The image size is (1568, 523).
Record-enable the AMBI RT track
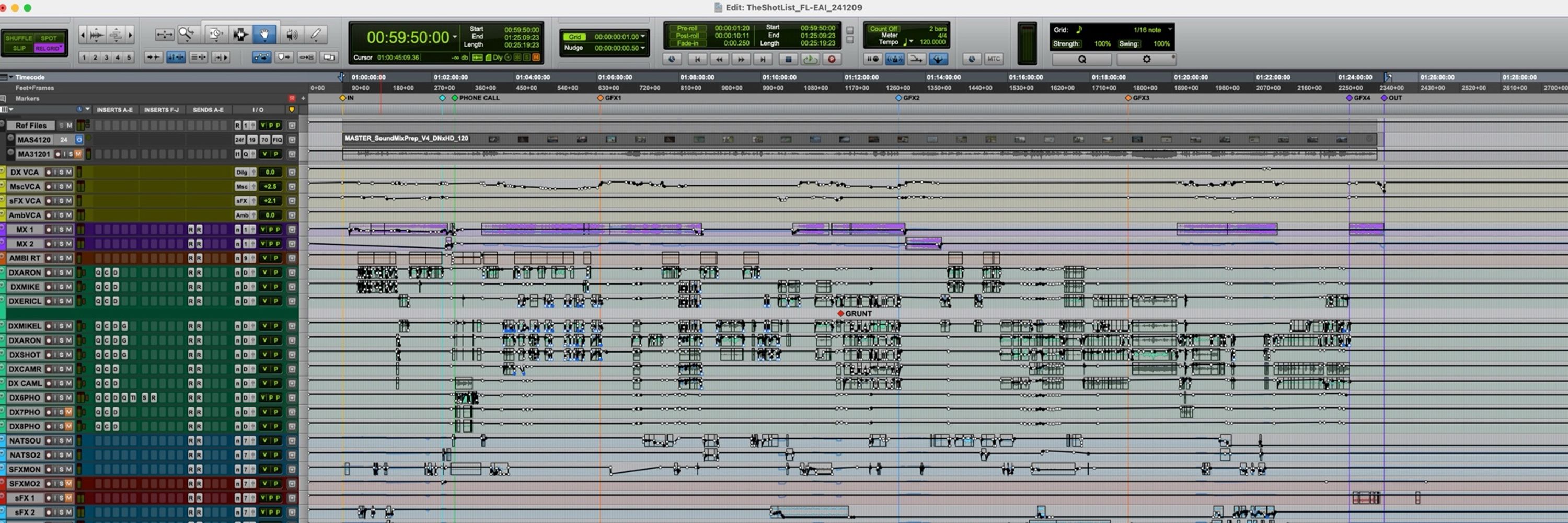tap(48, 258)
